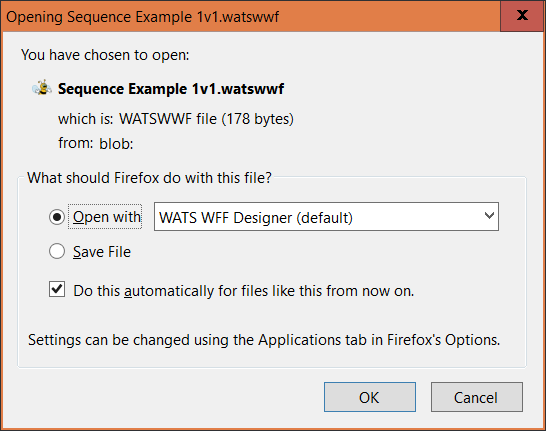This screenshot has height=431, width=546.
Task: Click the automatically for files like this label
Action: [244, 291]
